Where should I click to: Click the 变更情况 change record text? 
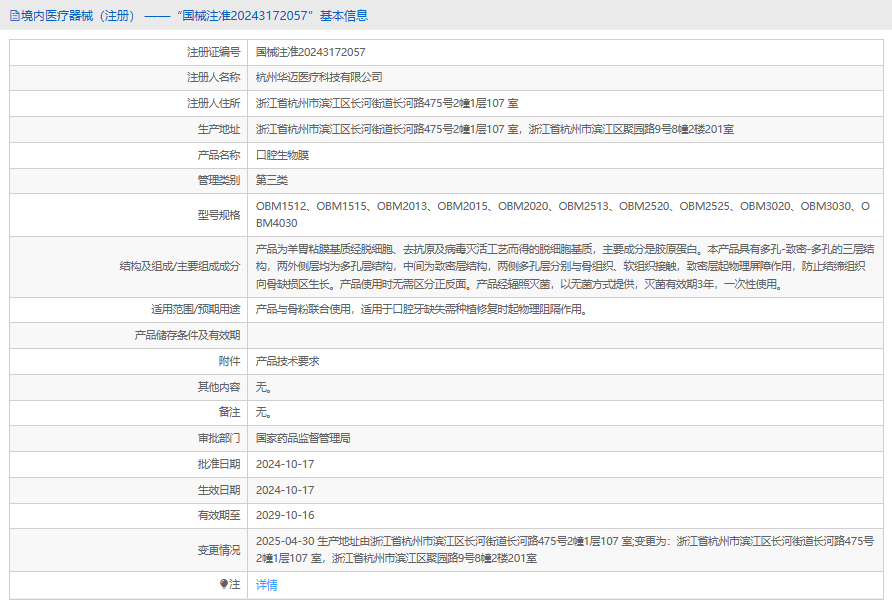(560, 549)
